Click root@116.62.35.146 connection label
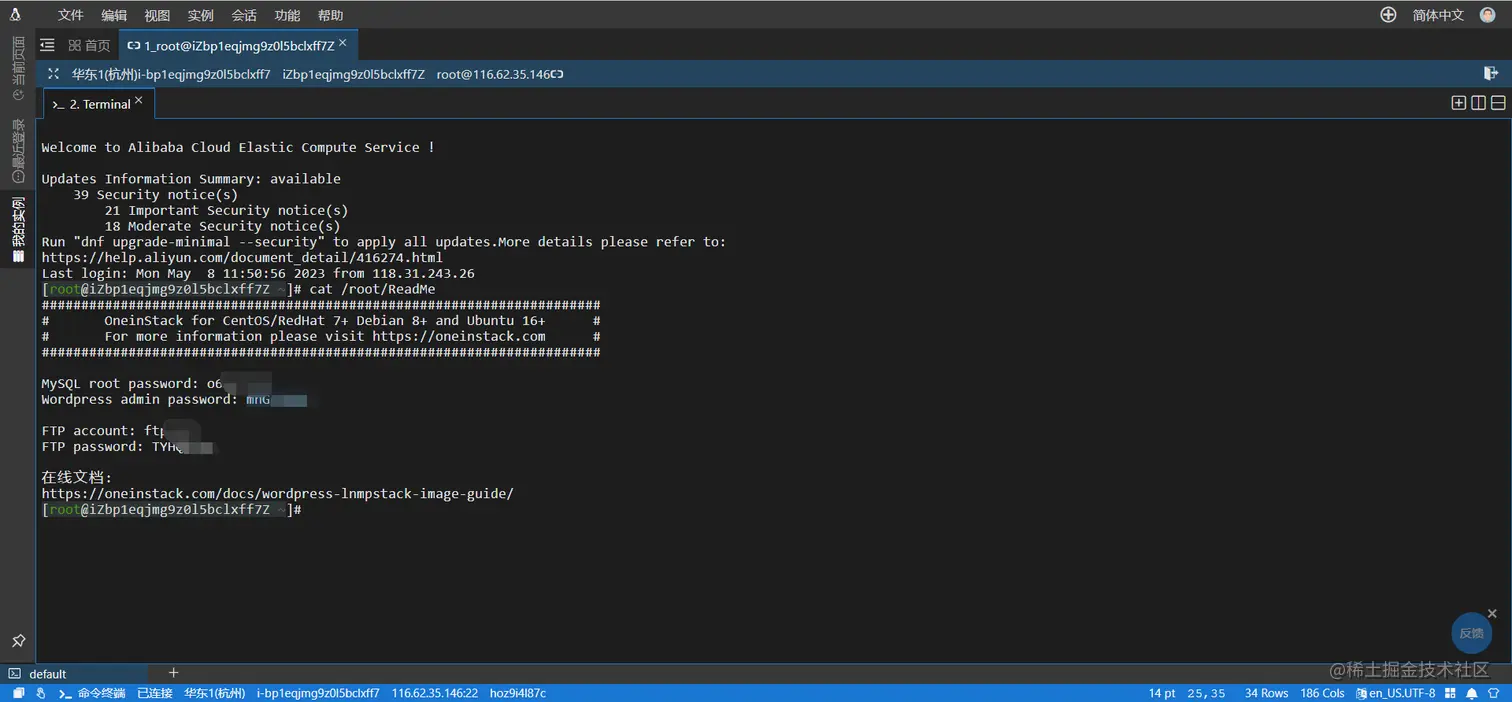 point(494,74)
